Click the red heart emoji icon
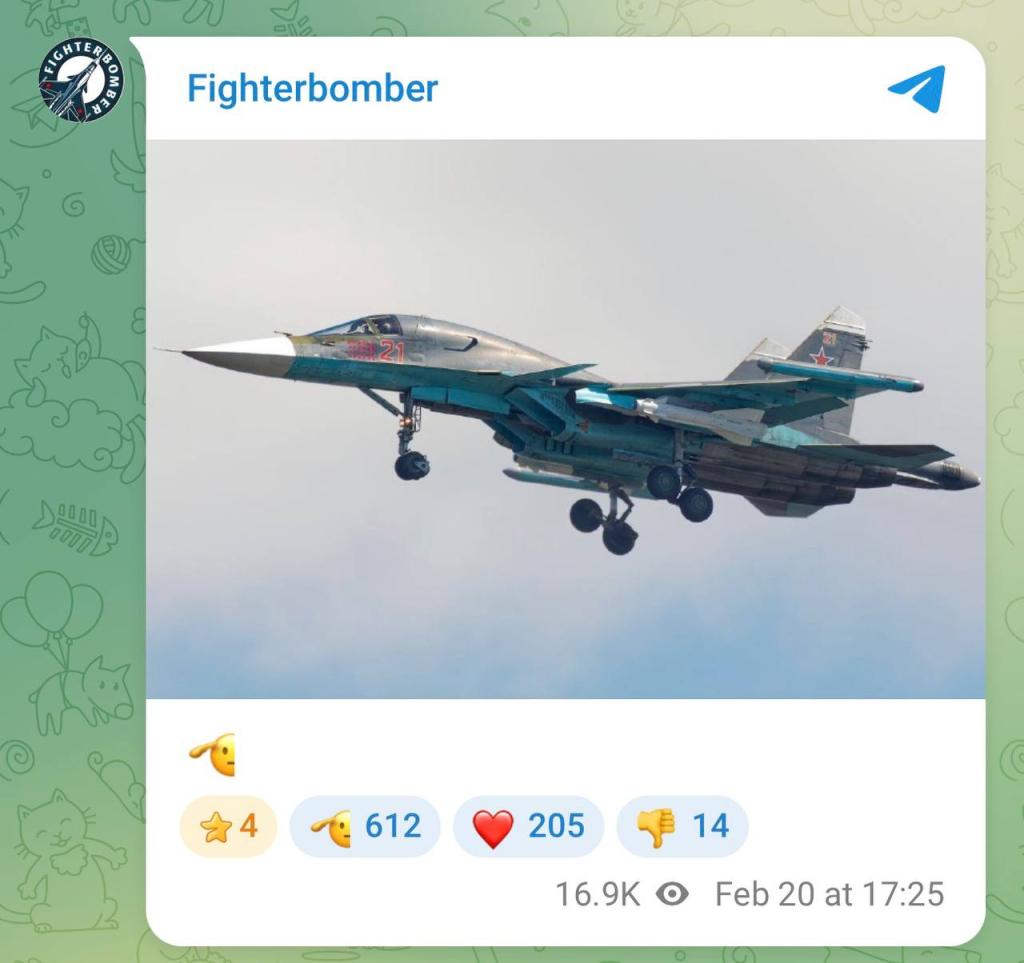Image resolution: width=1024 pixels, height=963 pixels. pos(493,827)
